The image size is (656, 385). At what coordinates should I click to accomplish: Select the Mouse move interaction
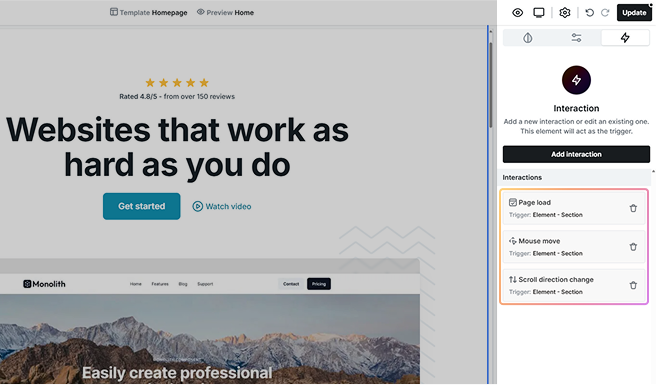pos(574,246)
